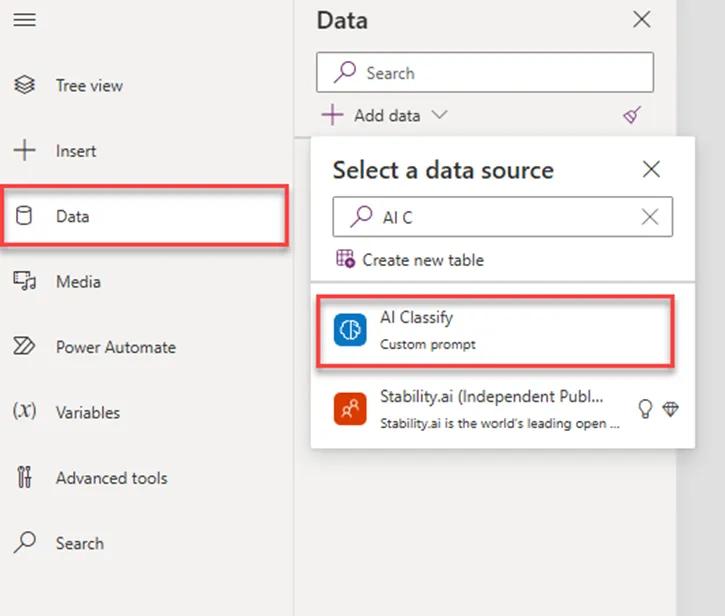Image resolution: width=725 pixels, height=616 pixels.
Task: Open the Insert panel
Action: coord(75,151)
